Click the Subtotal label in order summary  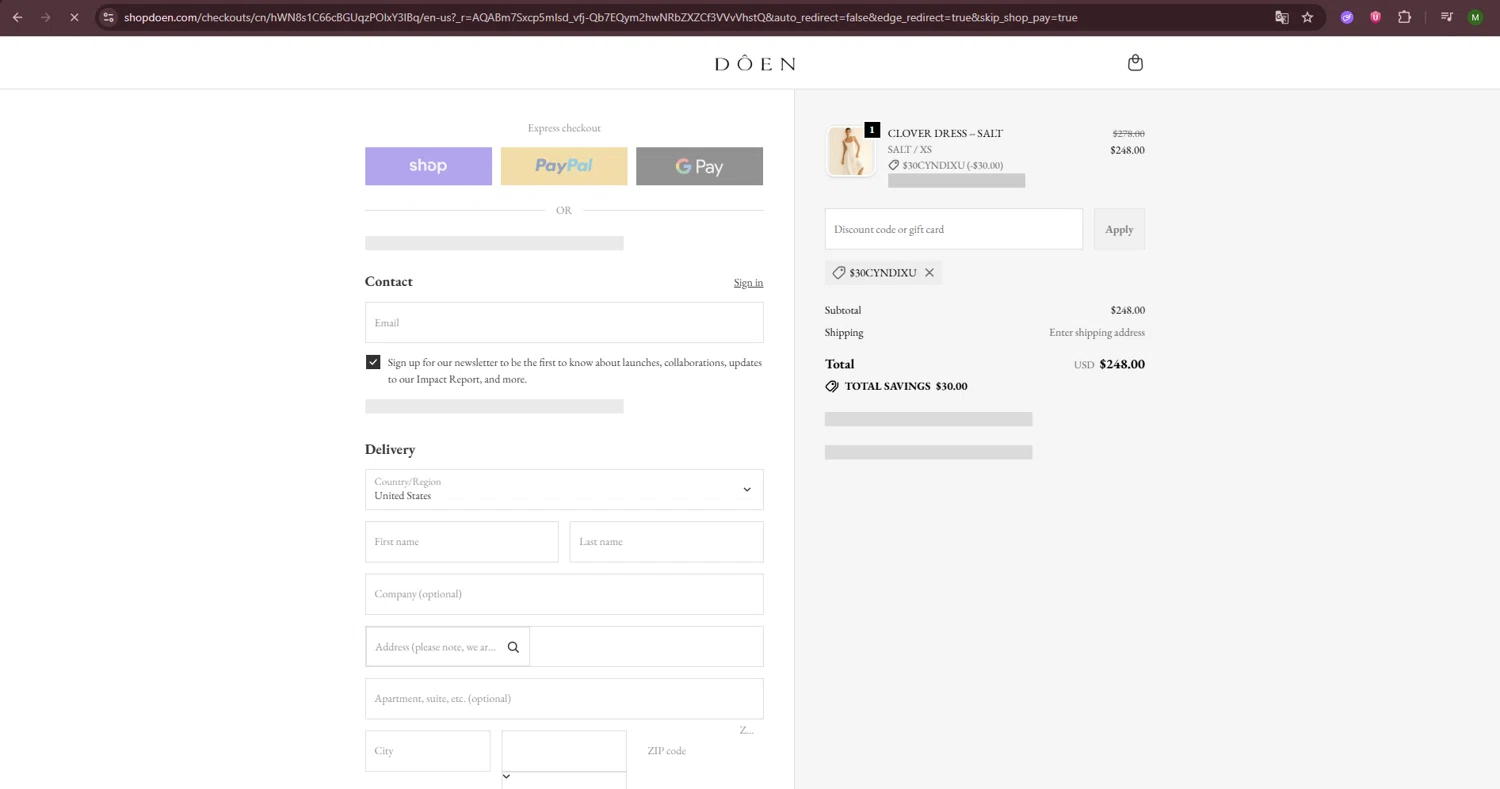tap(843, 310)
